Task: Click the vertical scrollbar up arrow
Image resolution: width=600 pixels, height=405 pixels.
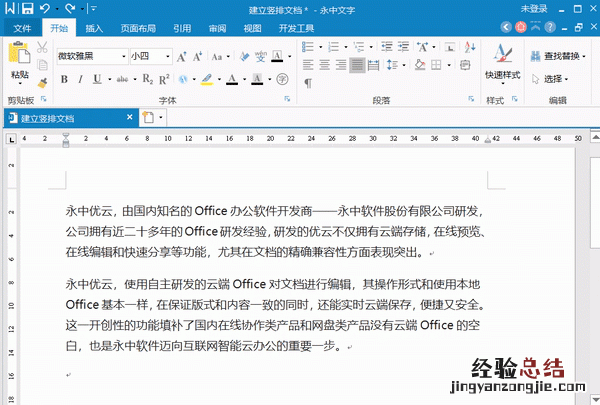Action: click(595, 137)
